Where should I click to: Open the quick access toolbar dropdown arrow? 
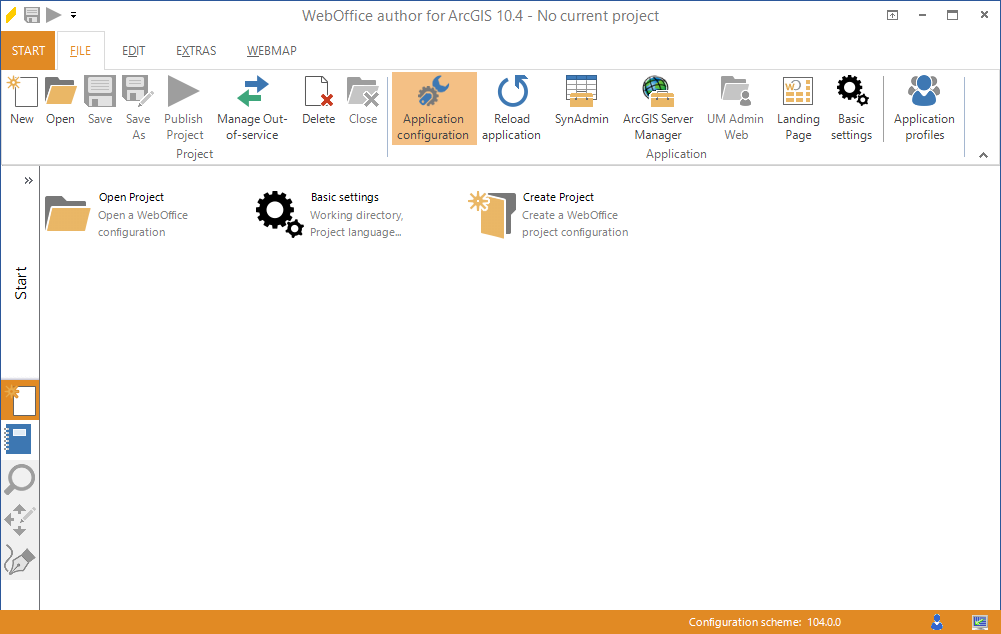[x=73, y=16]
